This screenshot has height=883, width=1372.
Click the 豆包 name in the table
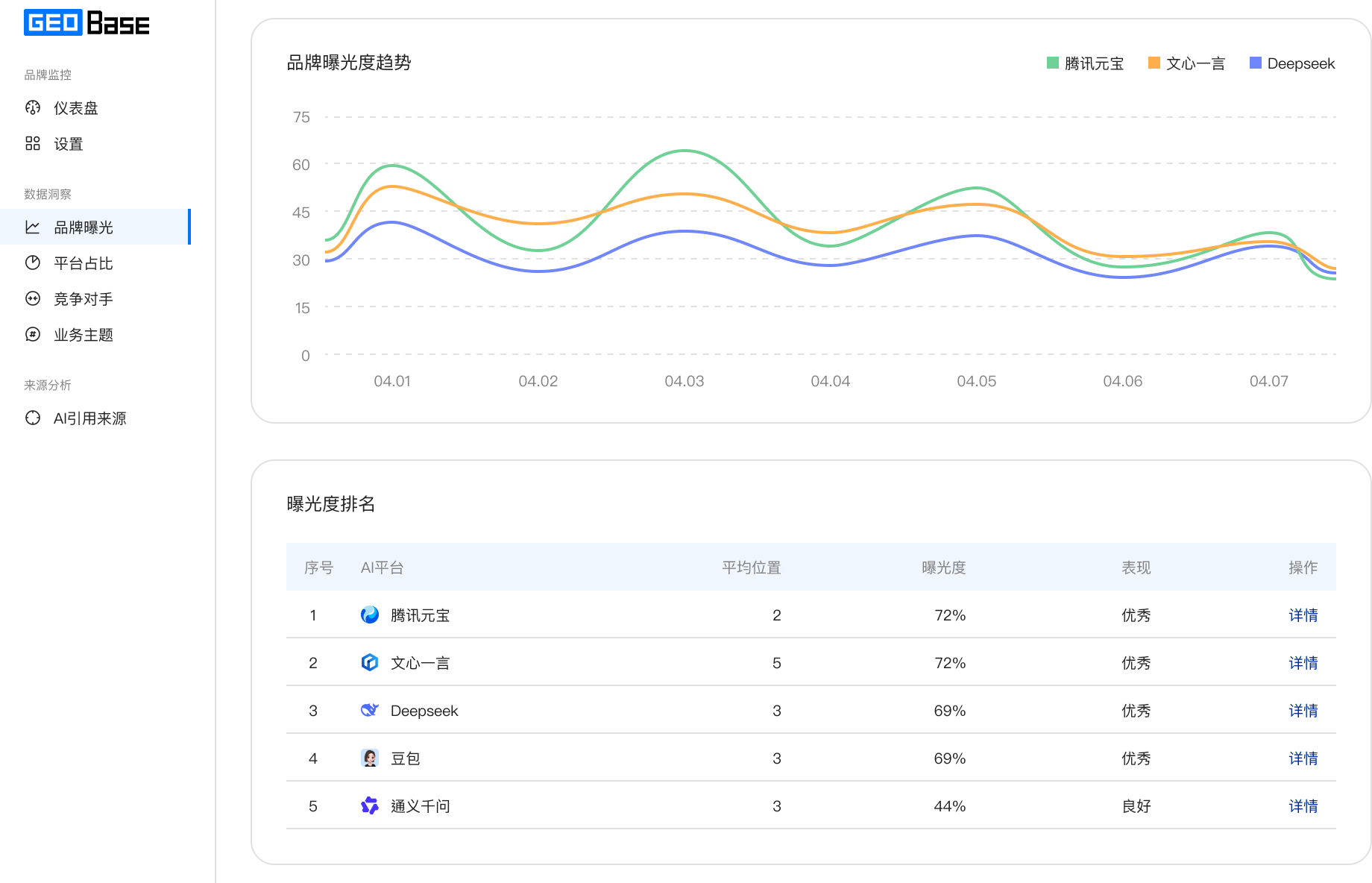point(406,758)
